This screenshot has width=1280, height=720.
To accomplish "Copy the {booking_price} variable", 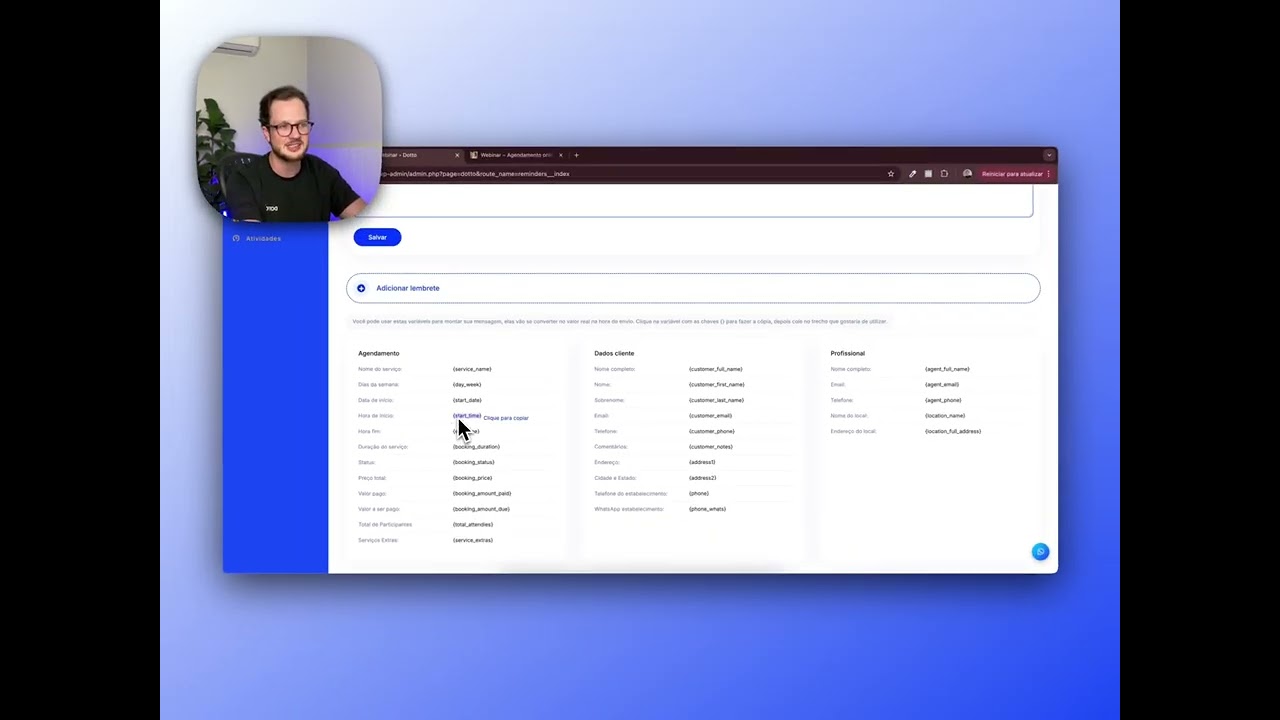I will 472,478.
